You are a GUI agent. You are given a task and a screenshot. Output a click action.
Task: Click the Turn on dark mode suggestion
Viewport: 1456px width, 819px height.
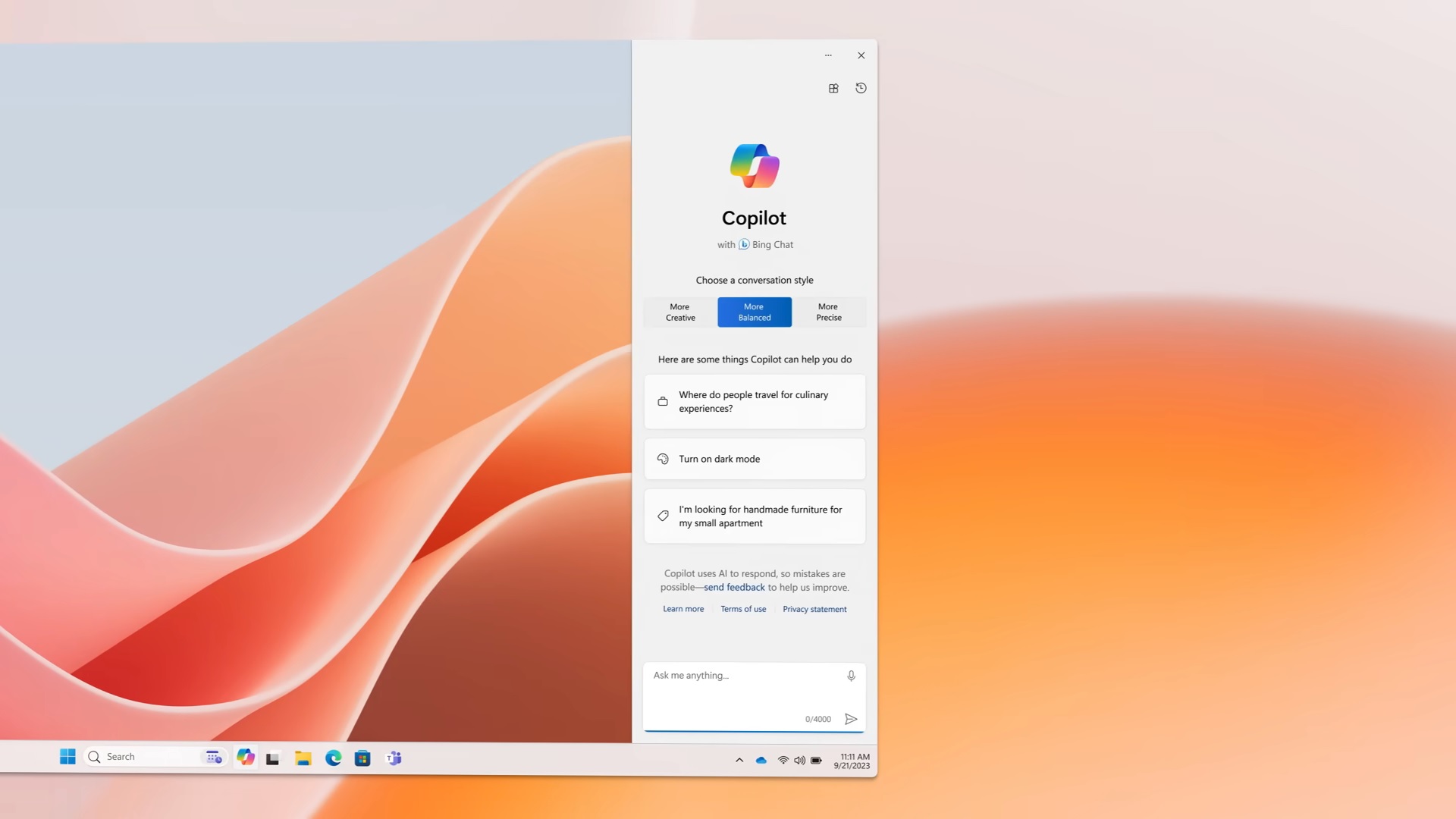(754, 459)
